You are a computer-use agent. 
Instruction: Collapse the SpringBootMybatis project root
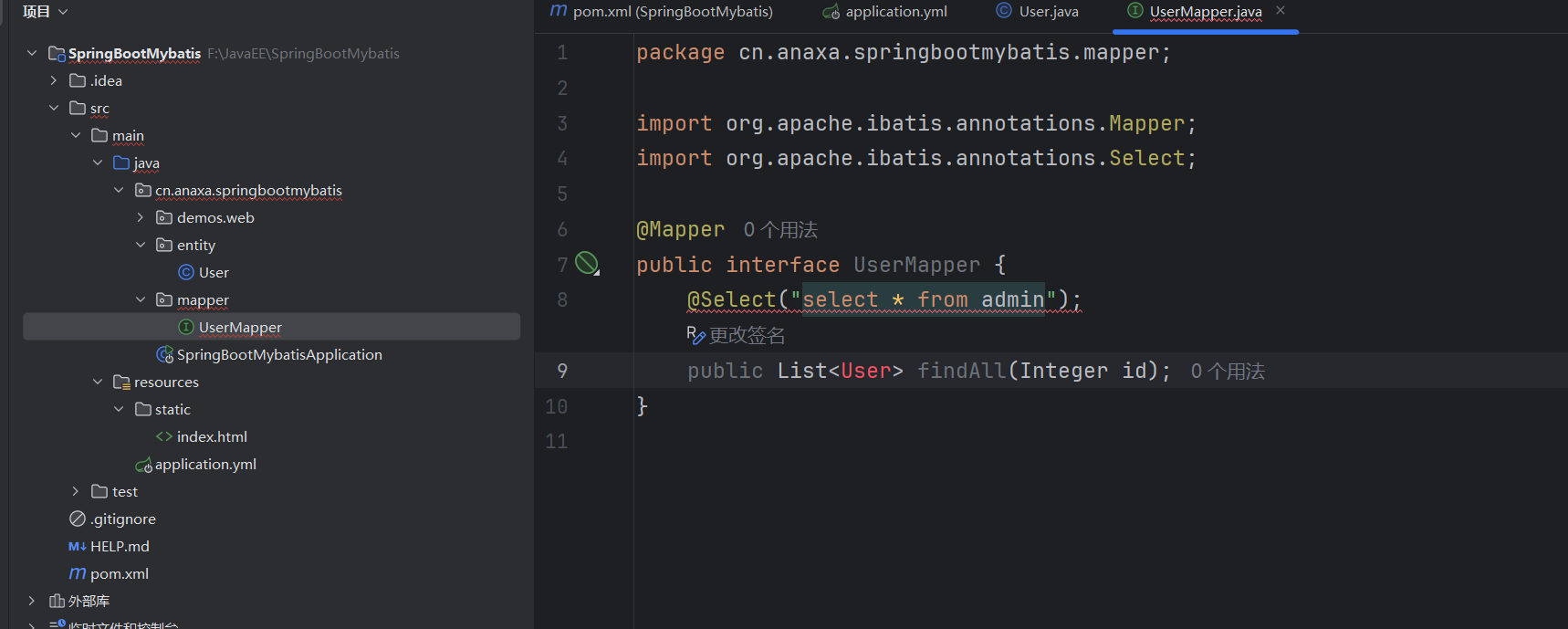32,53
